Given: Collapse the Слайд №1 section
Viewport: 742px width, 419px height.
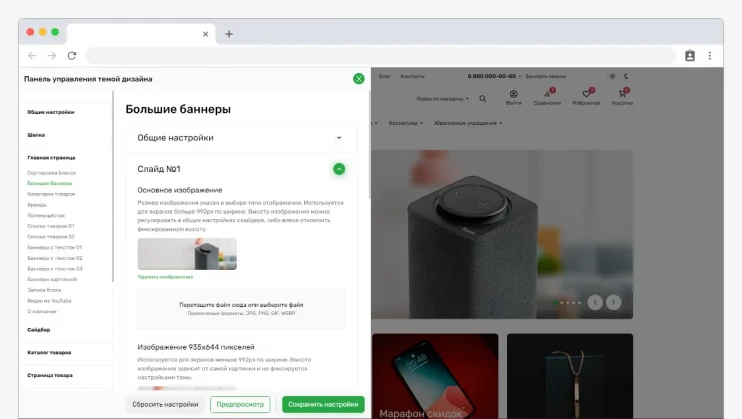Looking at the screenshot, I should coord(339,169).
